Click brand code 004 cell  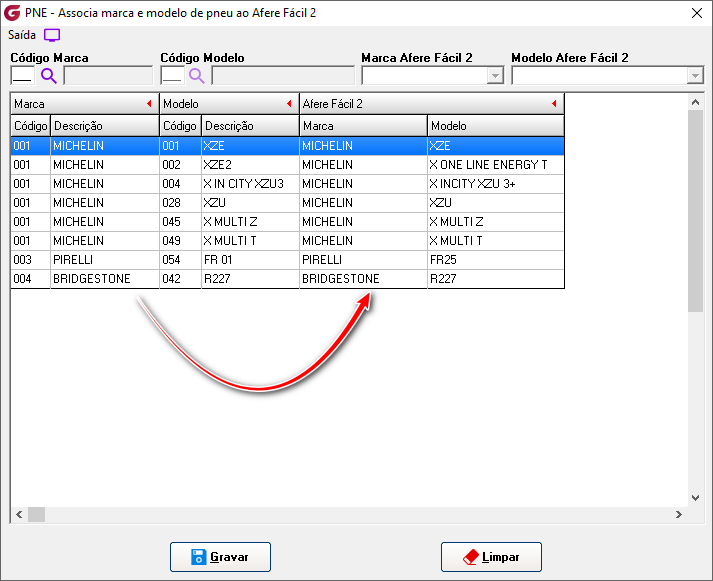[x=30, y=279]
